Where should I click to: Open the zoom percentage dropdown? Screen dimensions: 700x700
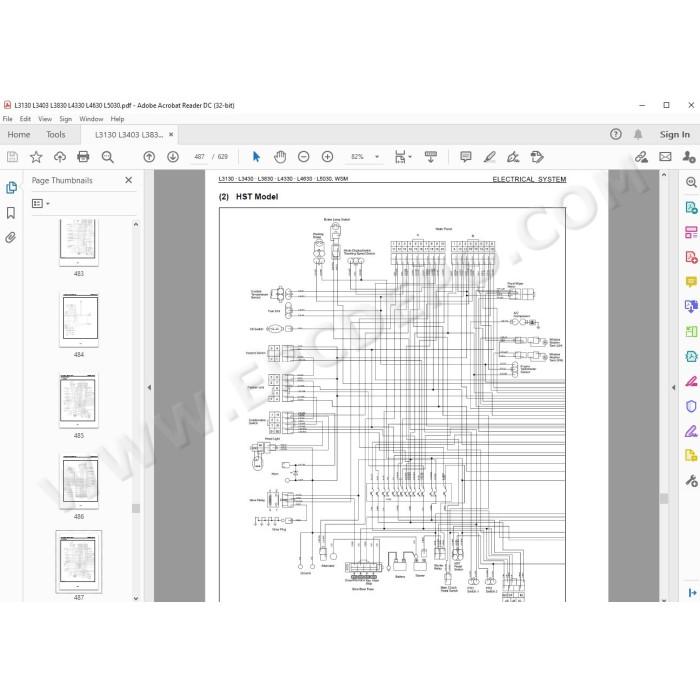377,157
